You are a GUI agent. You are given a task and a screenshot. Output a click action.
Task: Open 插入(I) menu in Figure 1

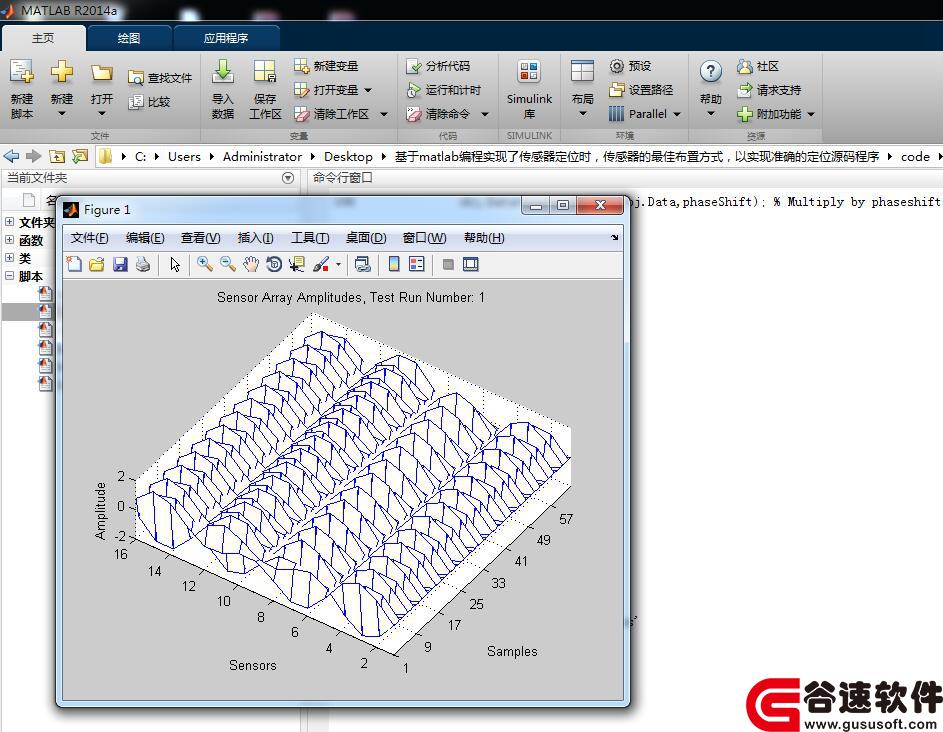(256, 238)
